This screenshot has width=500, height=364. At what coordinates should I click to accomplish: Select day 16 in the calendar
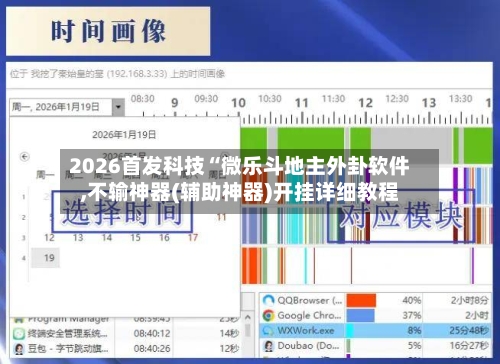[x=164, y=238]
